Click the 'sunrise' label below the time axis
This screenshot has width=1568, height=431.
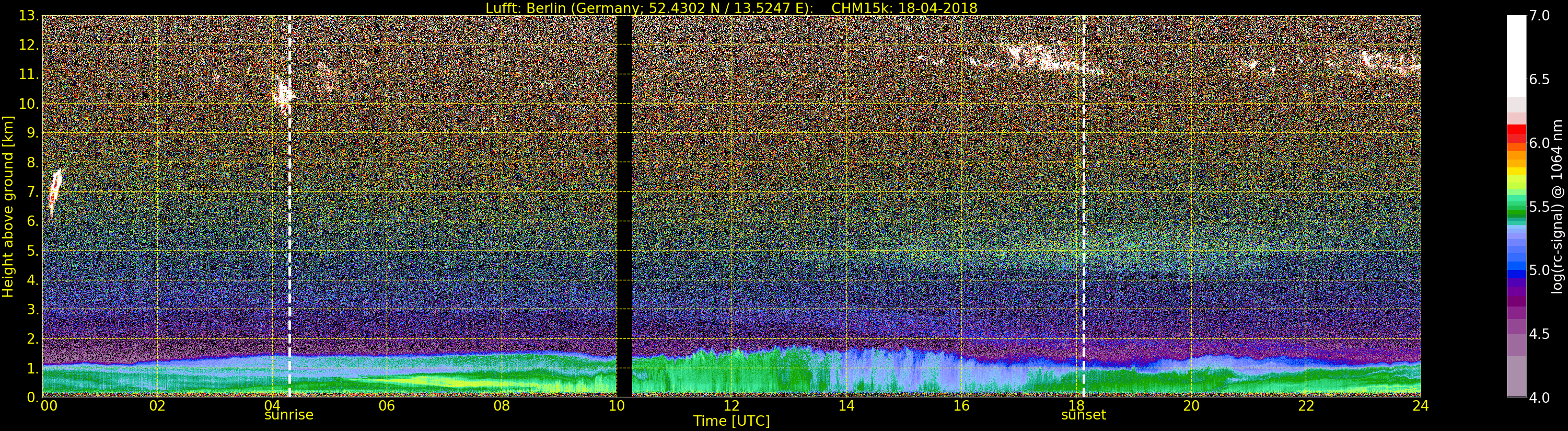click(x=288, y=415)
